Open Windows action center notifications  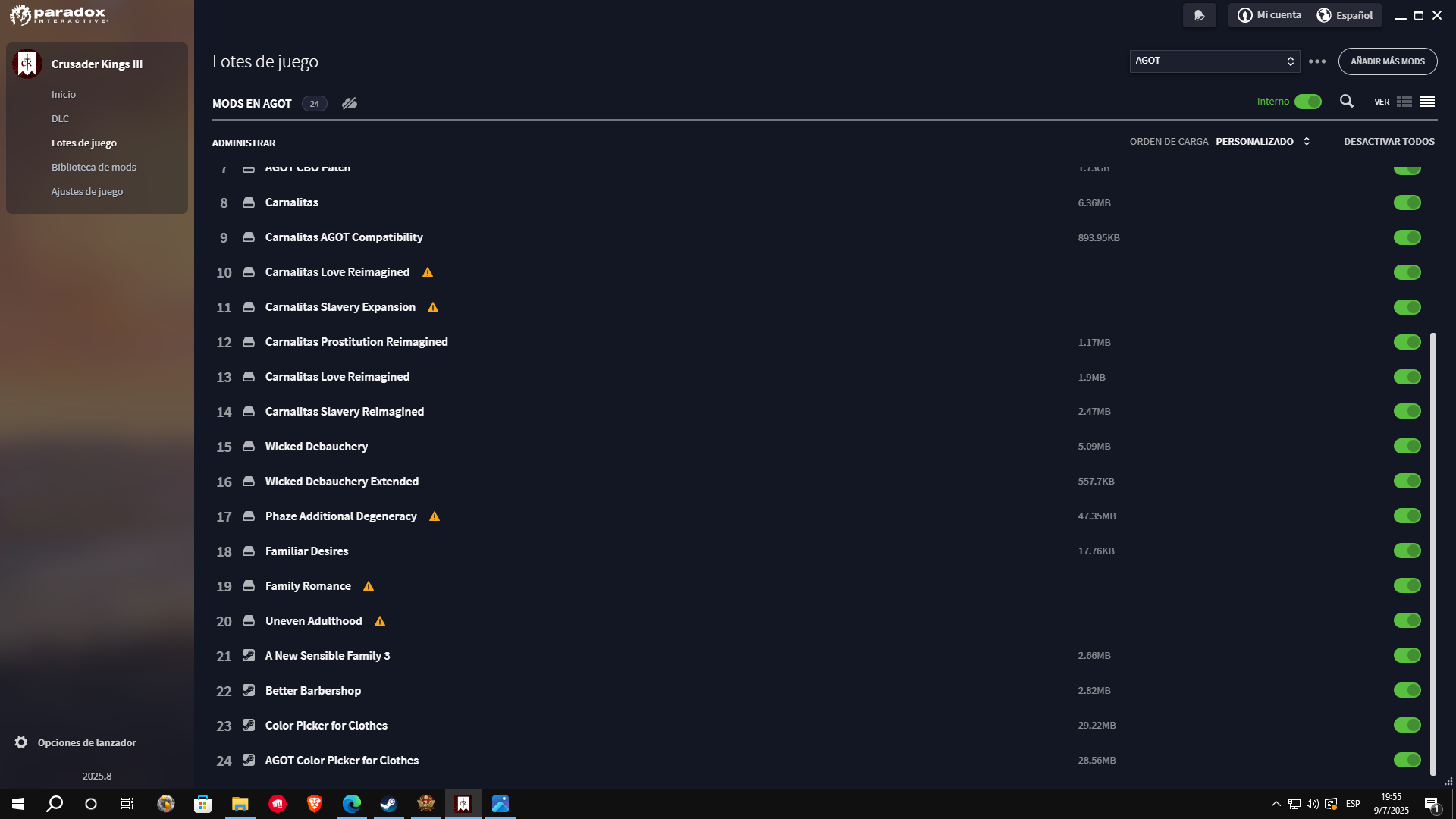[1432, 804]
